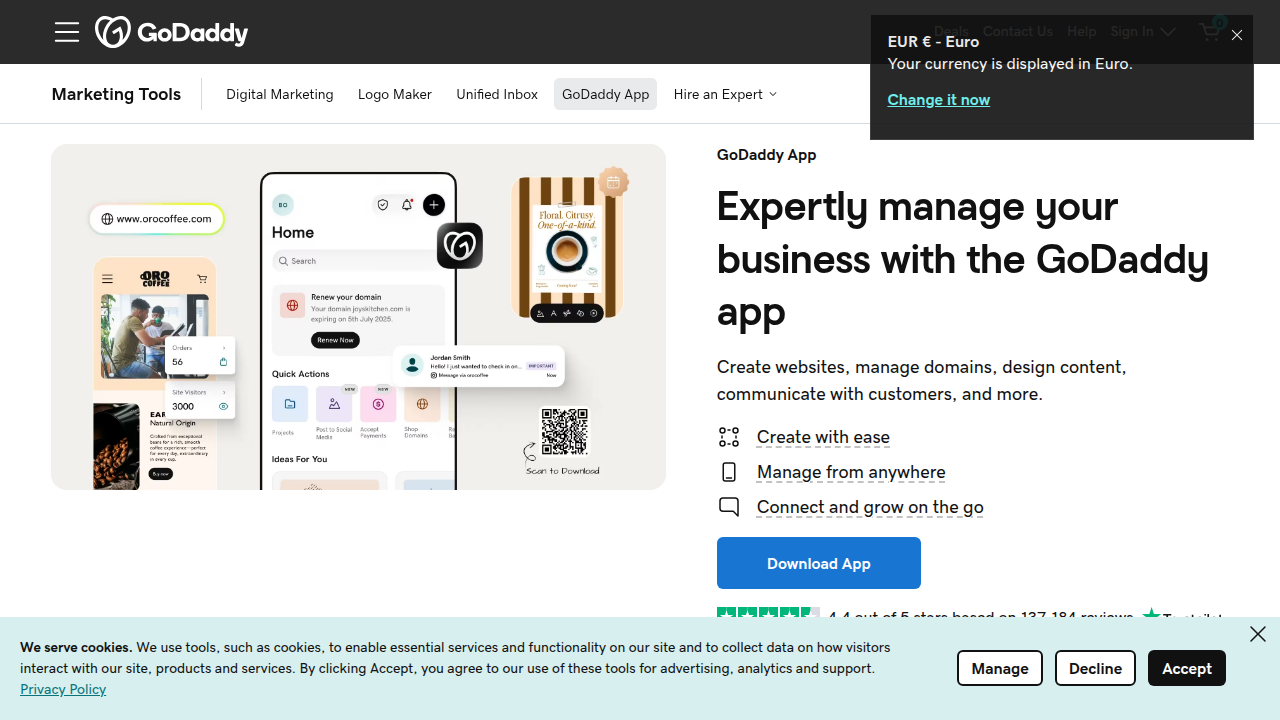1280x720 pixels.
Task: Click the Post to Social Media quick action
Action: [x=334, y=405]
